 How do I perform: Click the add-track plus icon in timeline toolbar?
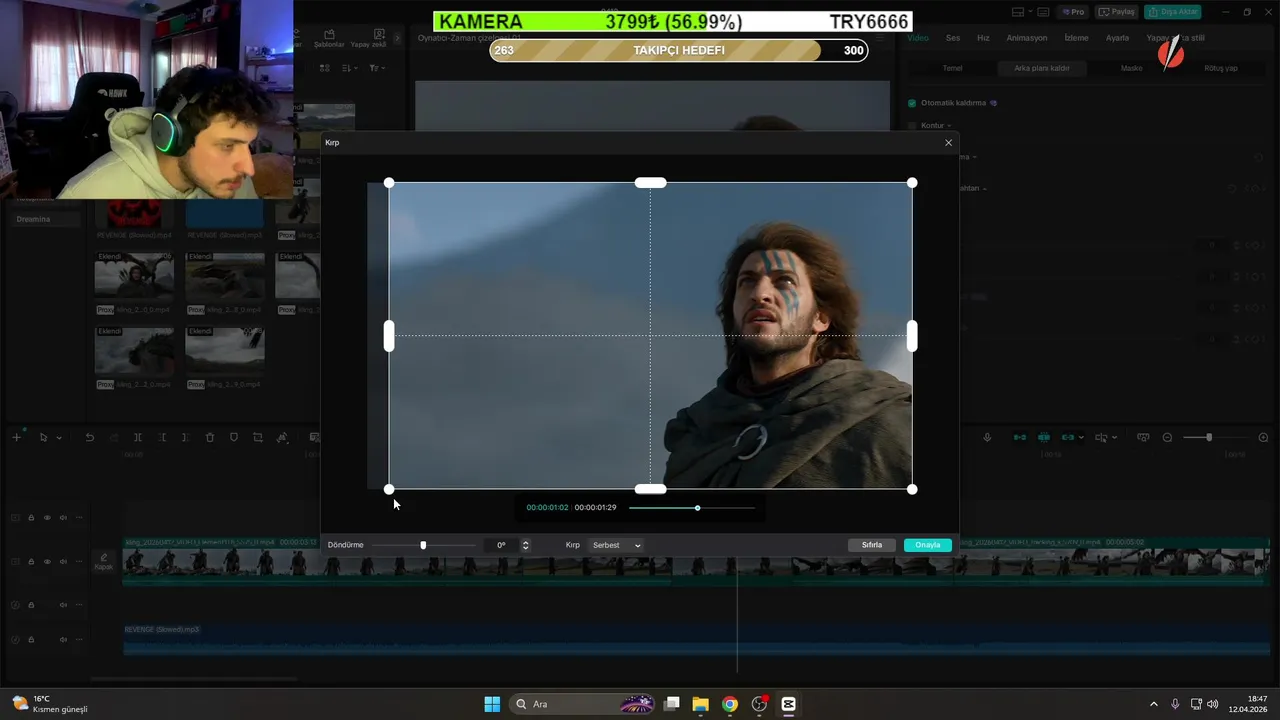(16, 437)
